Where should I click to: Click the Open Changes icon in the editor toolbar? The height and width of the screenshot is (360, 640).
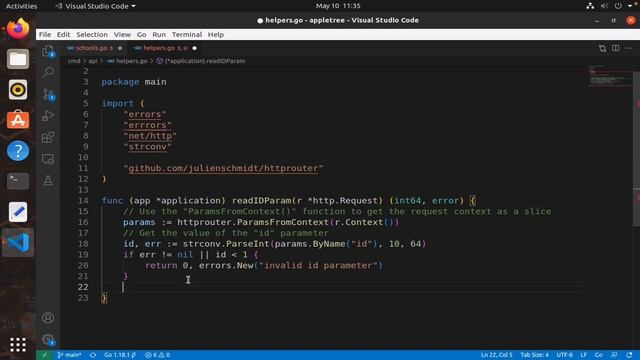pyautogui.click(x=602, y=48)
